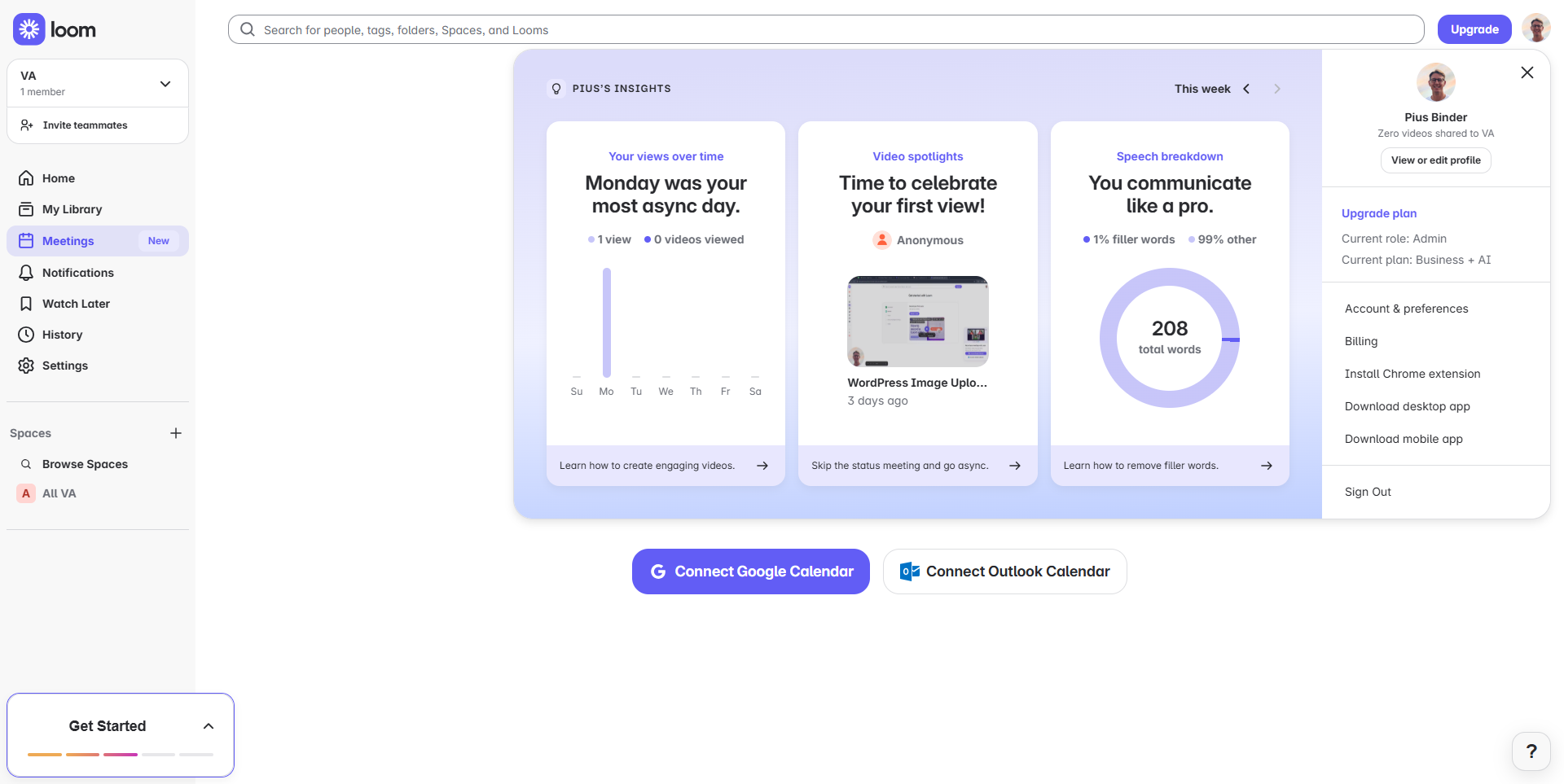Click Connect Outlook Calendar button

coord(1005,572)
